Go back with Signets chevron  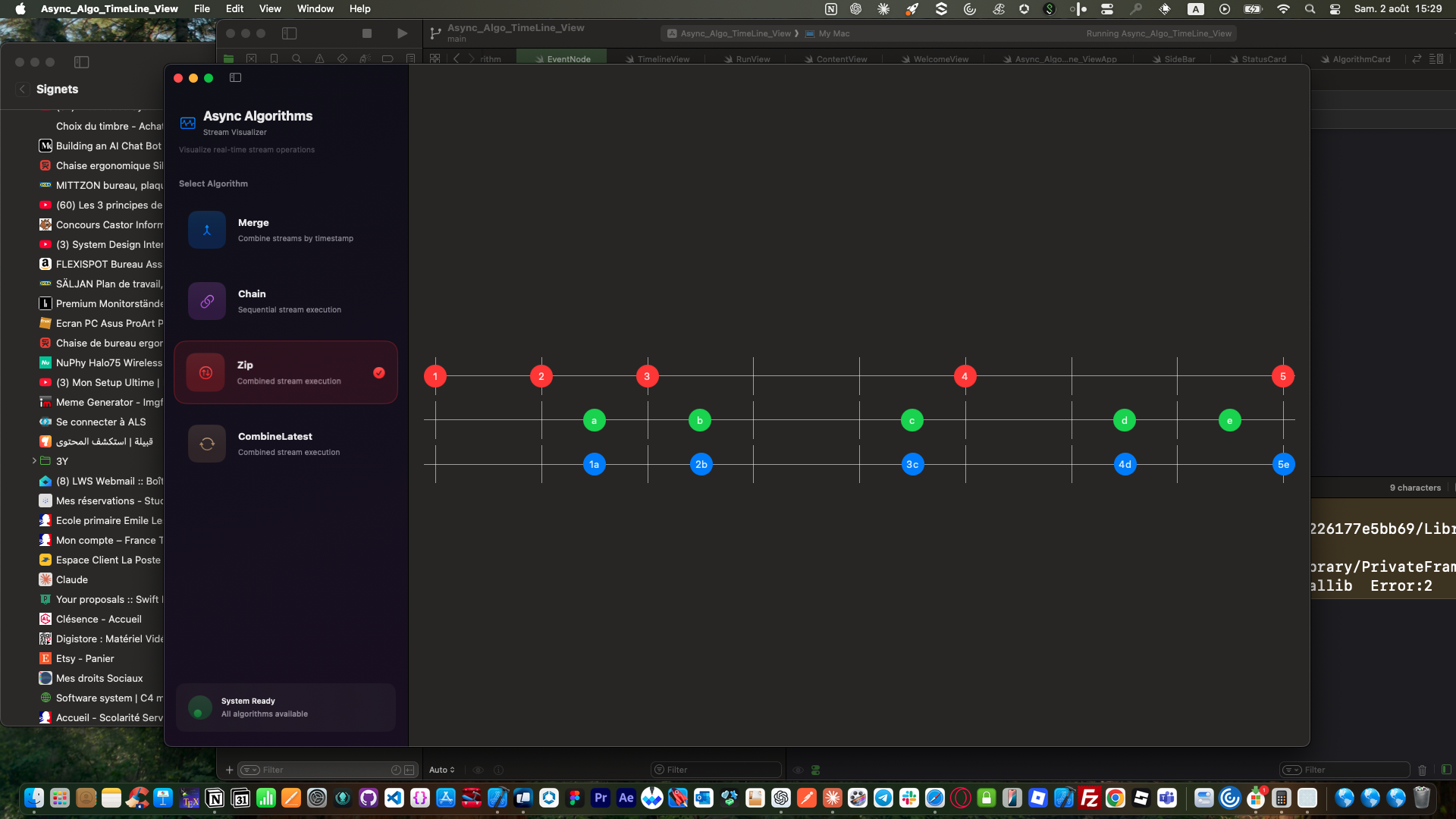pyautogui.click(x=22, y=89)
